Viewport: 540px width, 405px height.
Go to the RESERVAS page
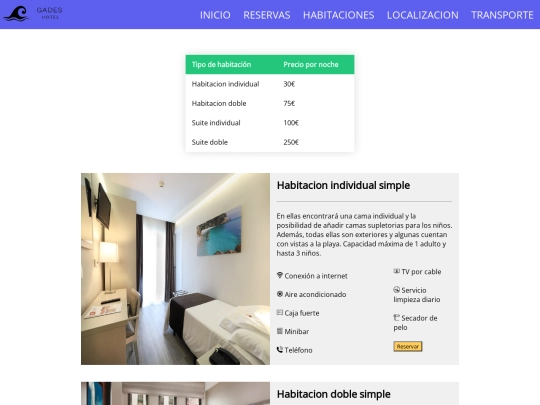click(267, 15)
